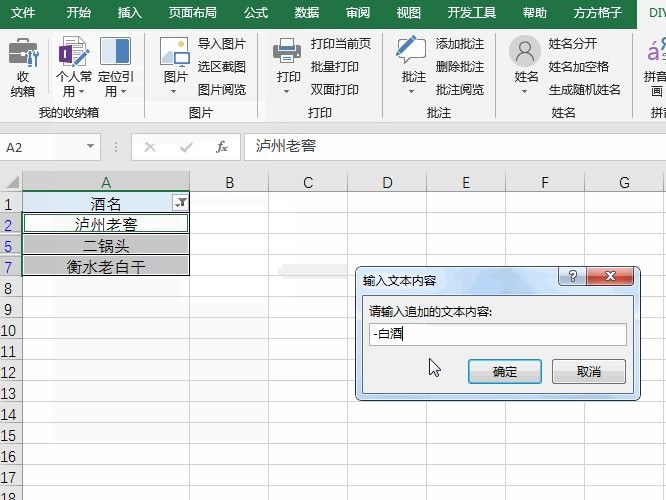Select cell A2 with 泸州老窖

tap(106, 223)
